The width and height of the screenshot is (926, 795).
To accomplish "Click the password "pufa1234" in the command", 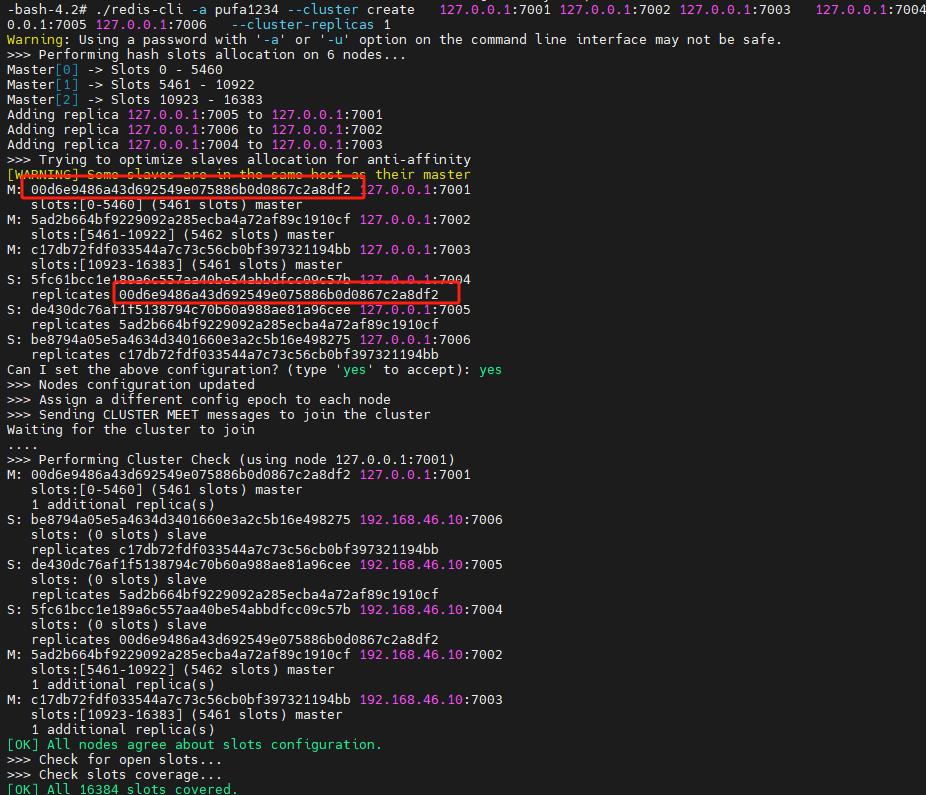I will 247,9.
